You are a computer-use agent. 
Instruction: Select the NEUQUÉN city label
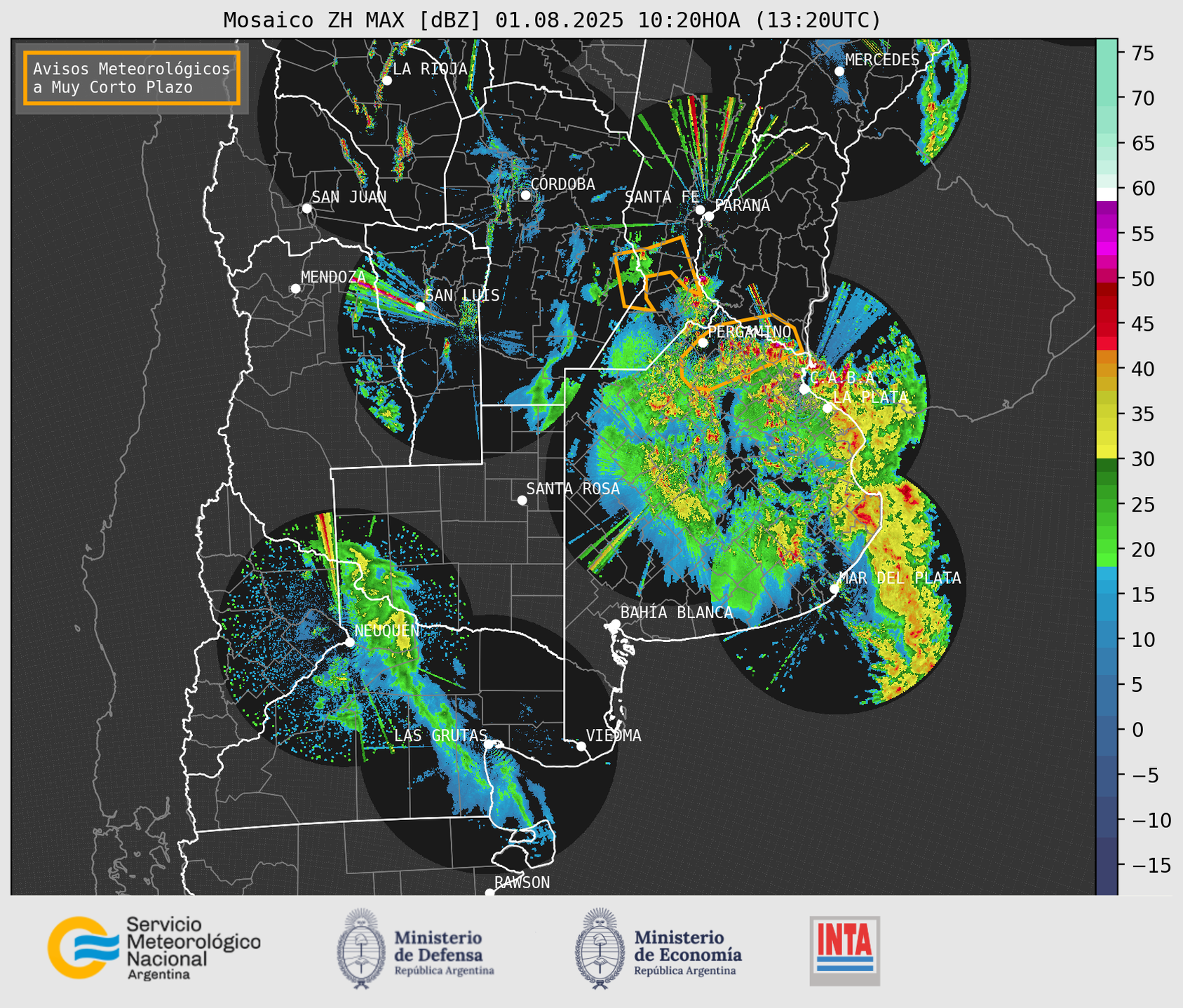tap(387, 630)
